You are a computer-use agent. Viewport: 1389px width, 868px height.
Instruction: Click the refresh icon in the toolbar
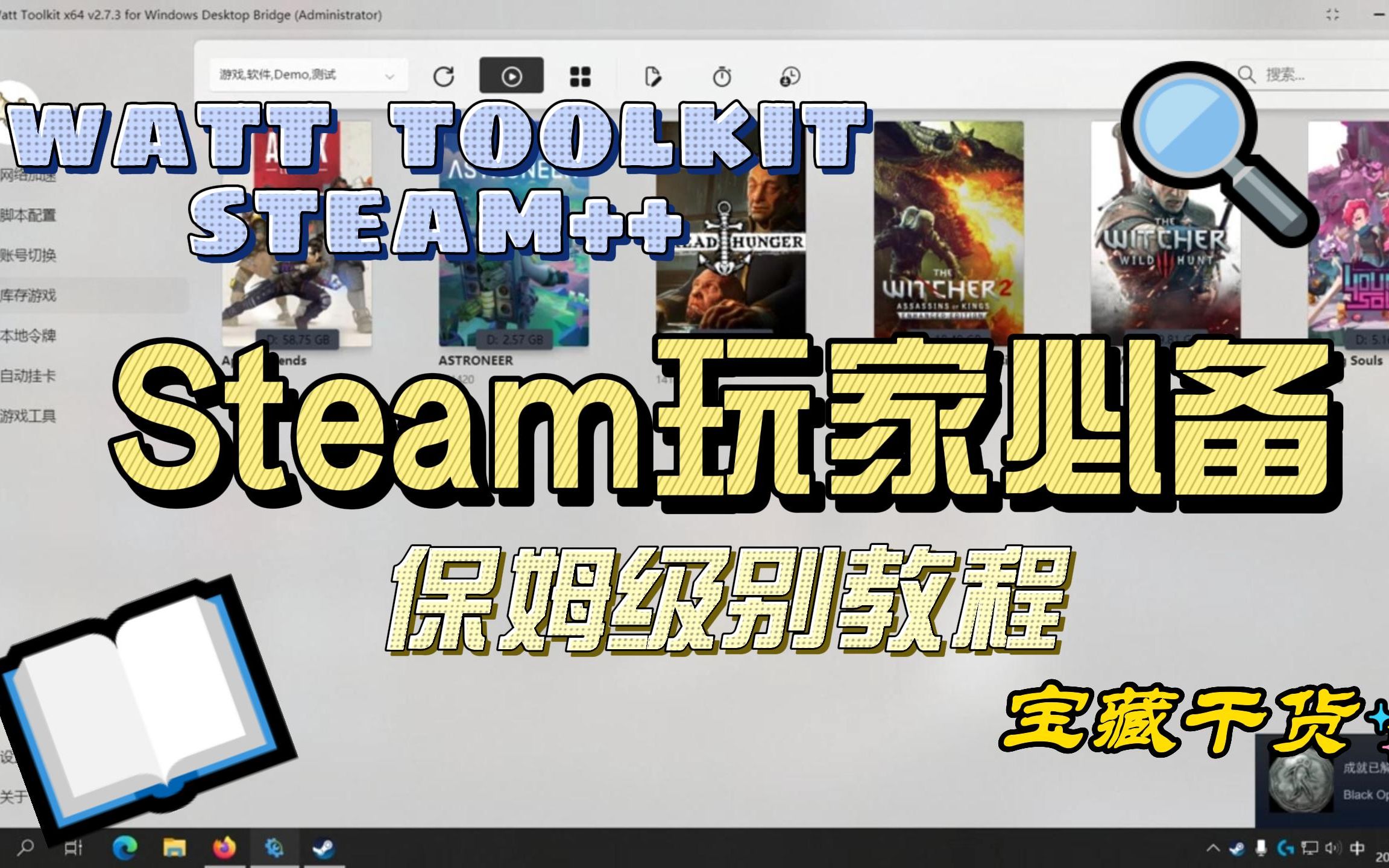click(x=444, y=77)
